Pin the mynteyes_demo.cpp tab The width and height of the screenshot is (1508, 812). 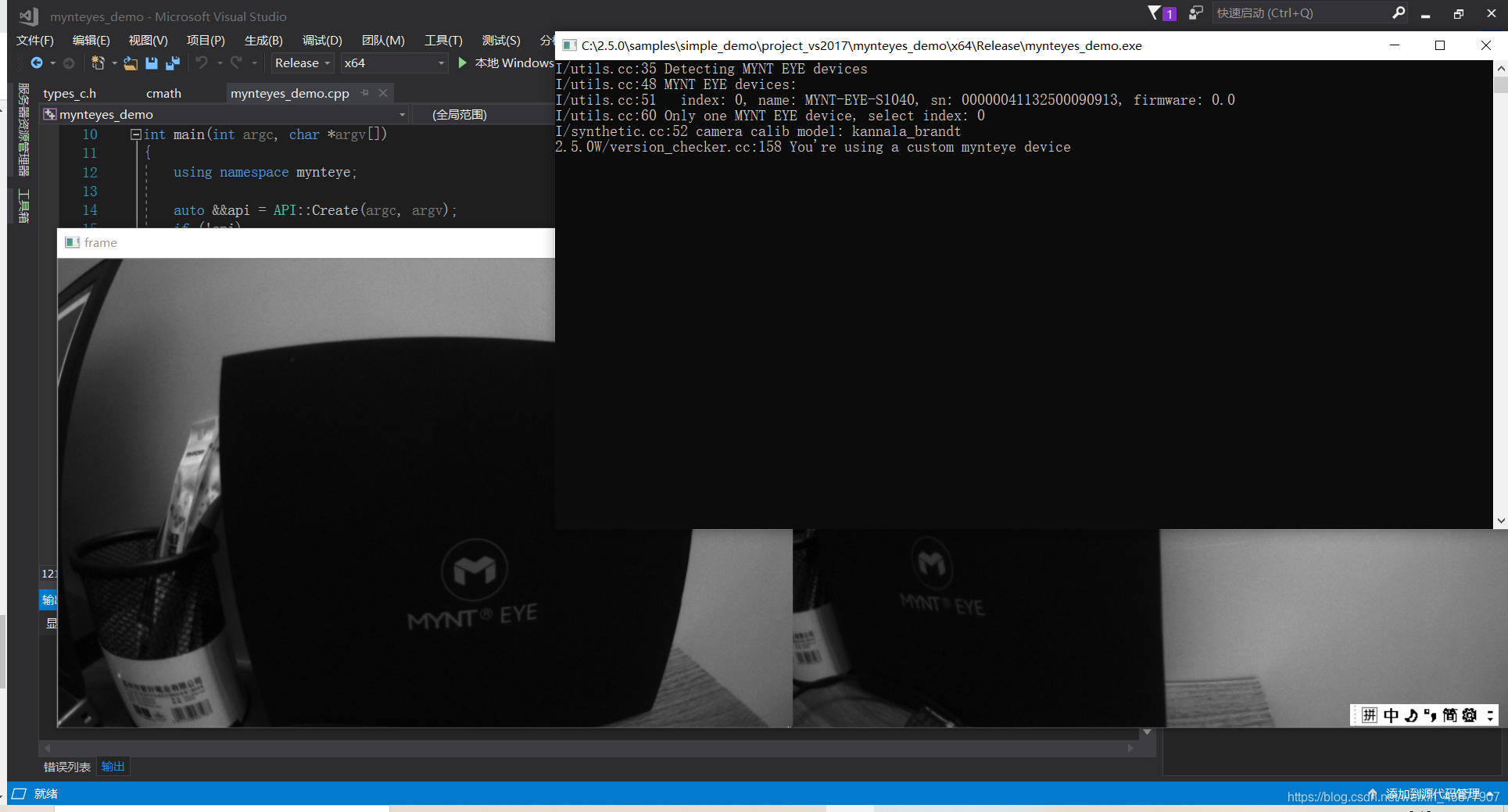click(365, 93)
